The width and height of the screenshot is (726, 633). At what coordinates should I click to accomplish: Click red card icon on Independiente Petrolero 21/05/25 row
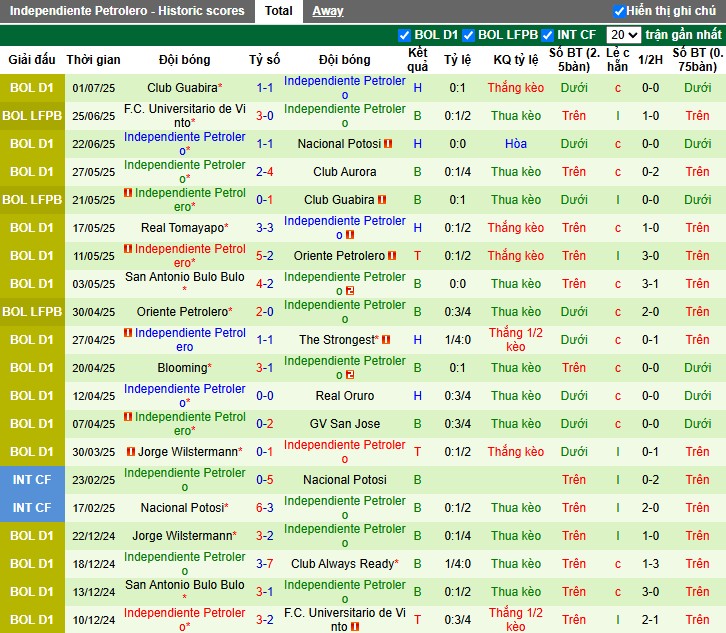point(128,193)
